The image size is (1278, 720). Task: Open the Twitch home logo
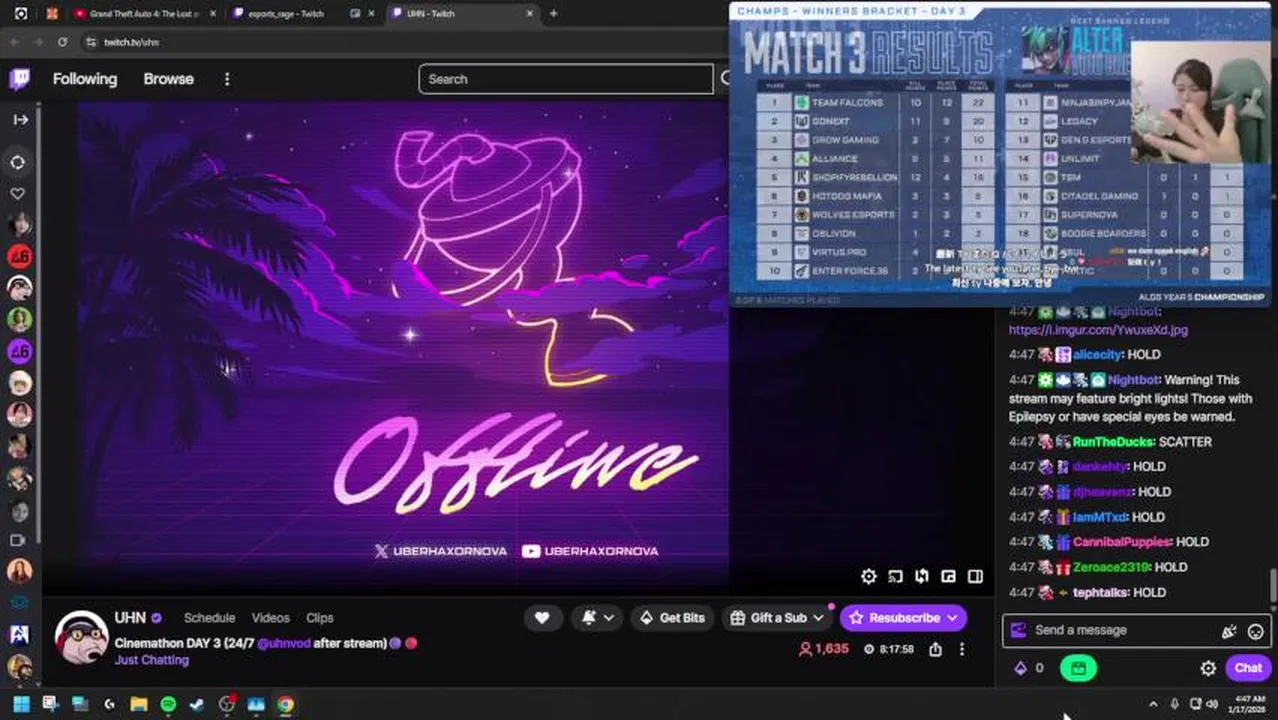(x=19, y=79)
